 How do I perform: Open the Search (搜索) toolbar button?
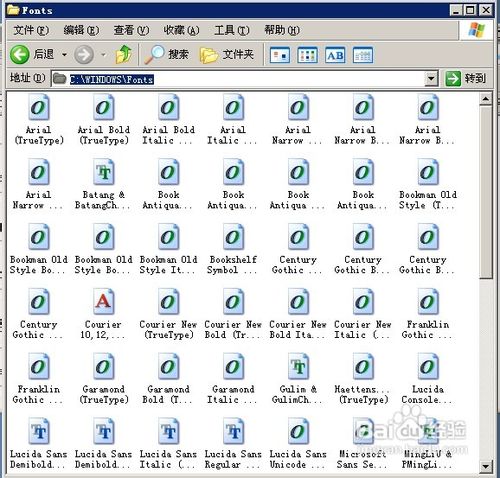click(166, 54)
